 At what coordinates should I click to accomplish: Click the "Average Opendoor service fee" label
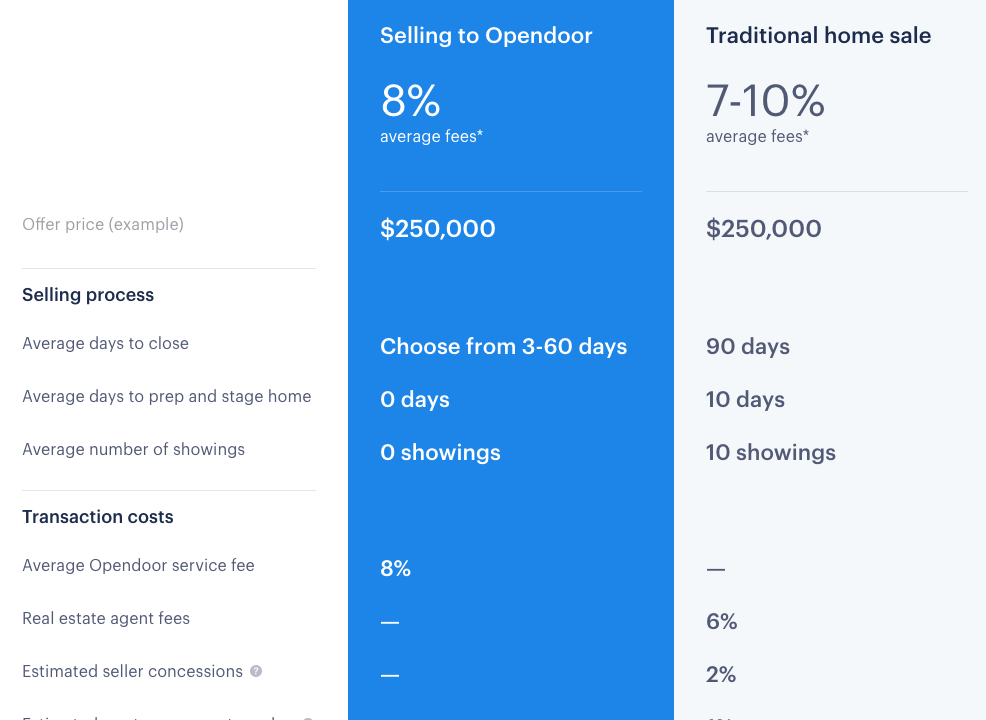[138, 565]
